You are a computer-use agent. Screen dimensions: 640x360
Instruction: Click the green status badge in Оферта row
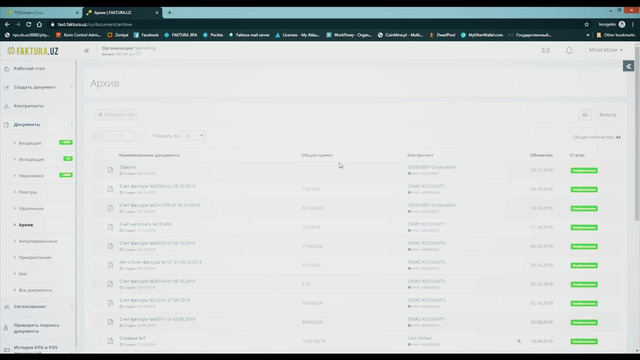point(584,170)
